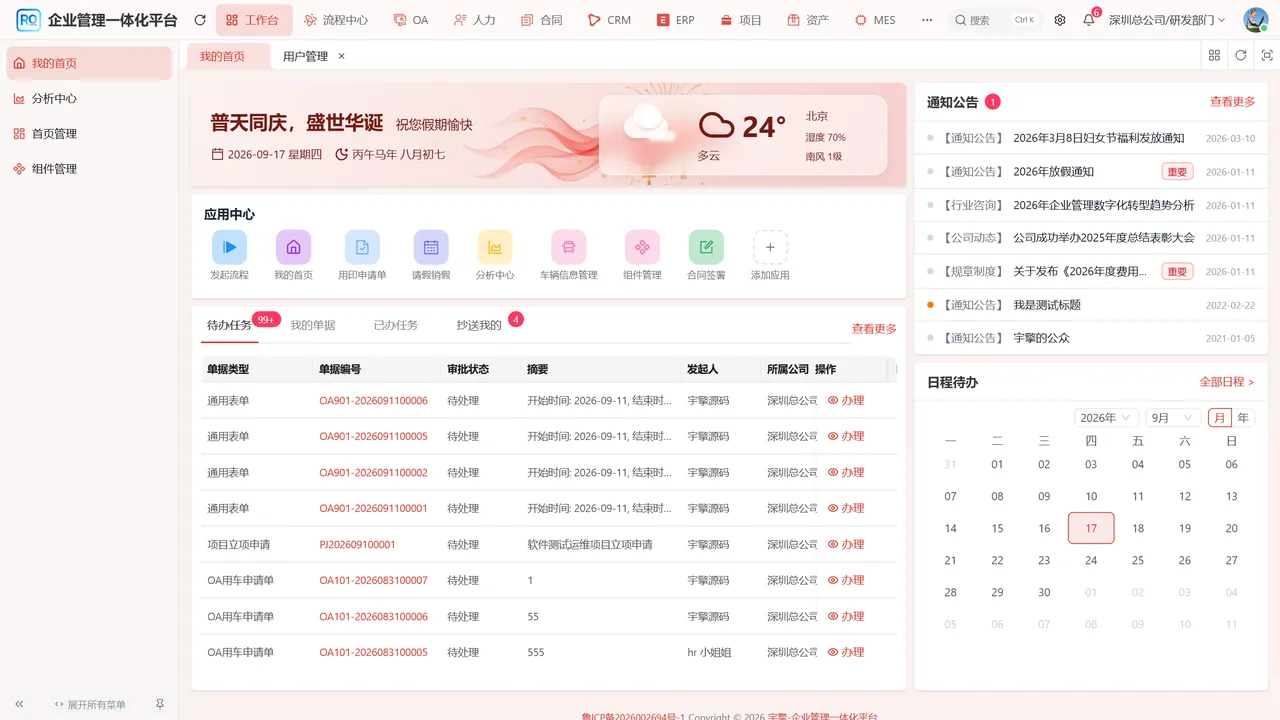Open the notification bell

tap(1089, 20)
